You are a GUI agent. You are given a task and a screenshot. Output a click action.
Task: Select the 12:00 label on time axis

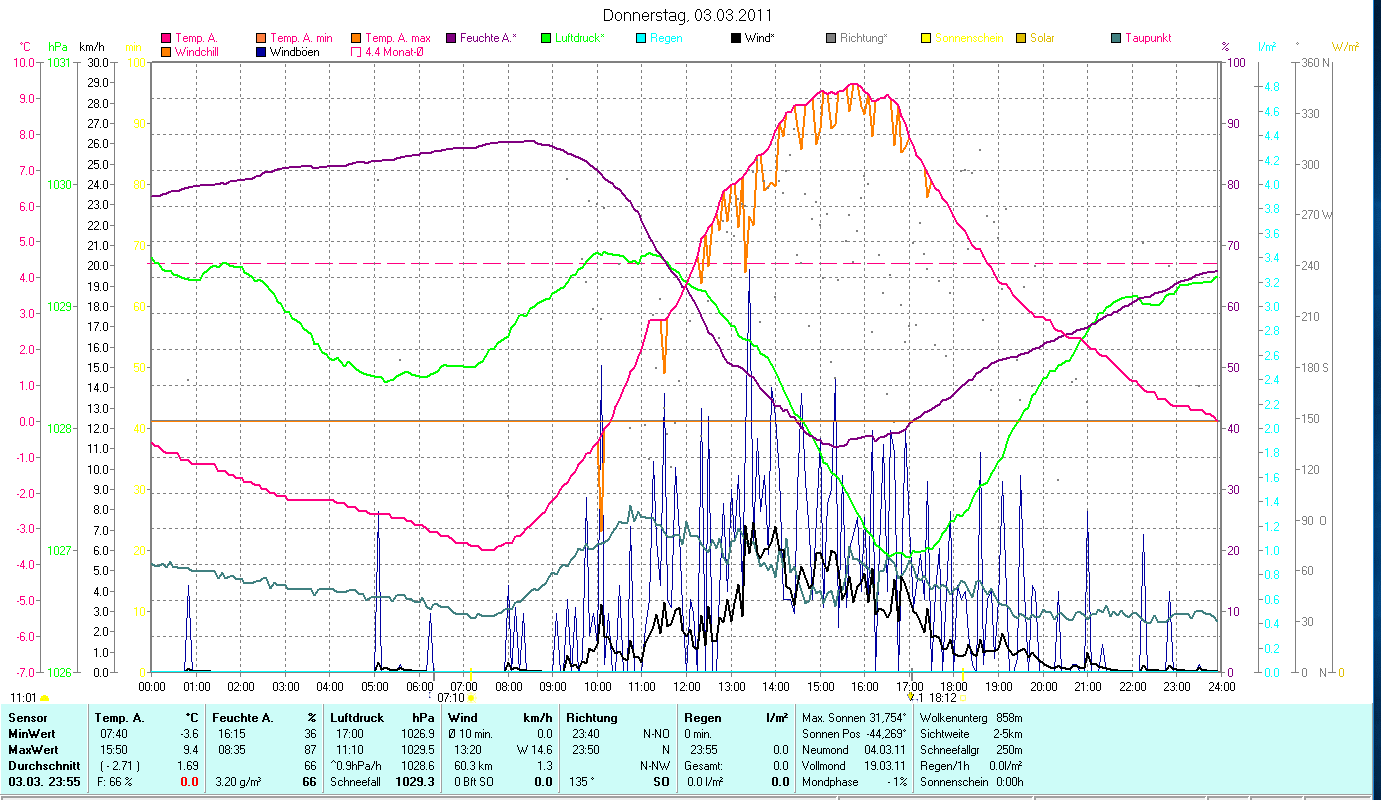pos(687,686)
